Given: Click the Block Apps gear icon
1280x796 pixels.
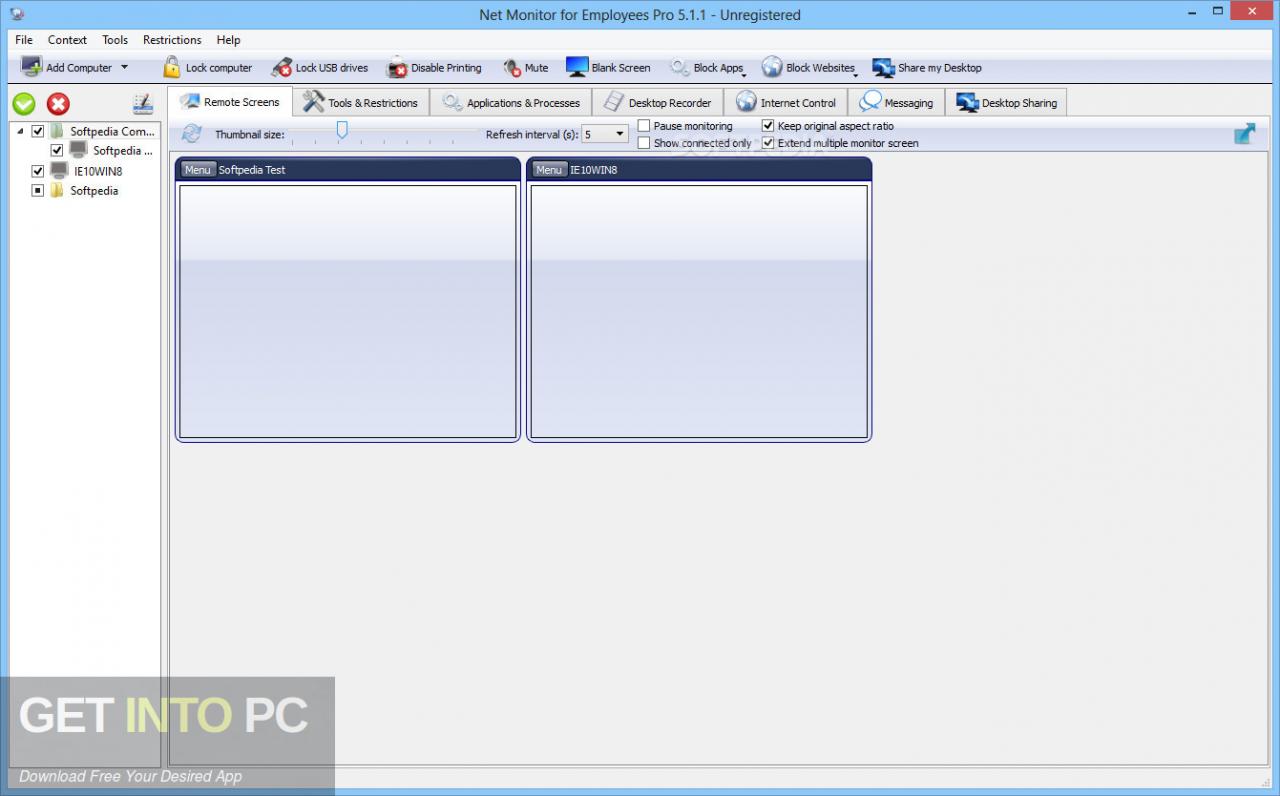Looking at the screenshot, I should (680, 67).
